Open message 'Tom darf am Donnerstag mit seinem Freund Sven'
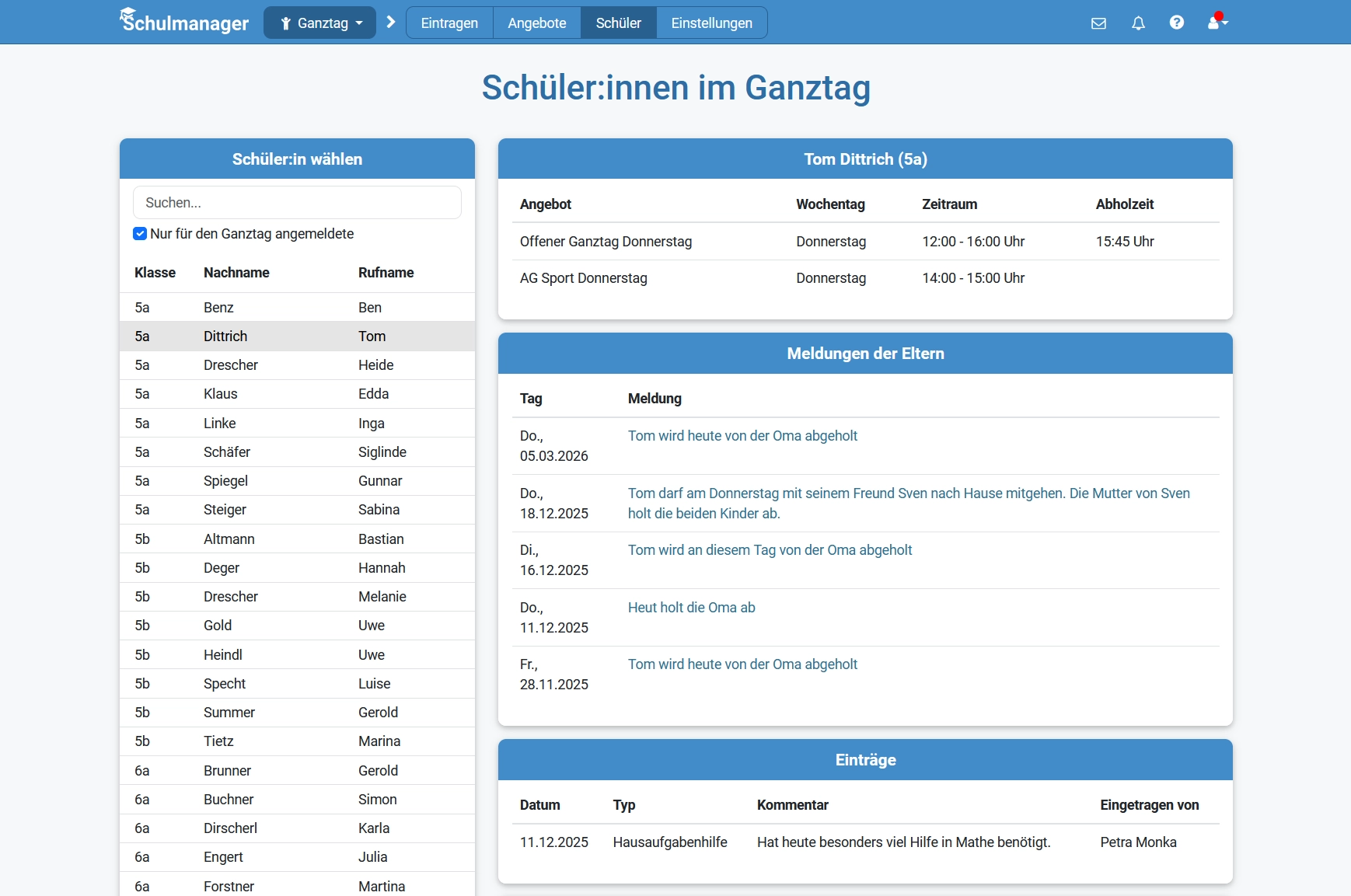 [909, 504]
